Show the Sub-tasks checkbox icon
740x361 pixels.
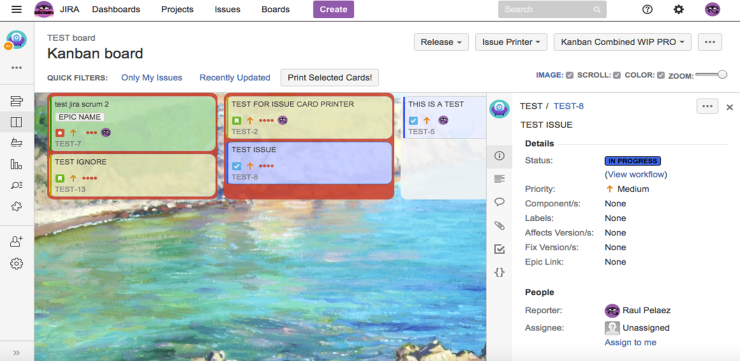[x=499, y=249]
